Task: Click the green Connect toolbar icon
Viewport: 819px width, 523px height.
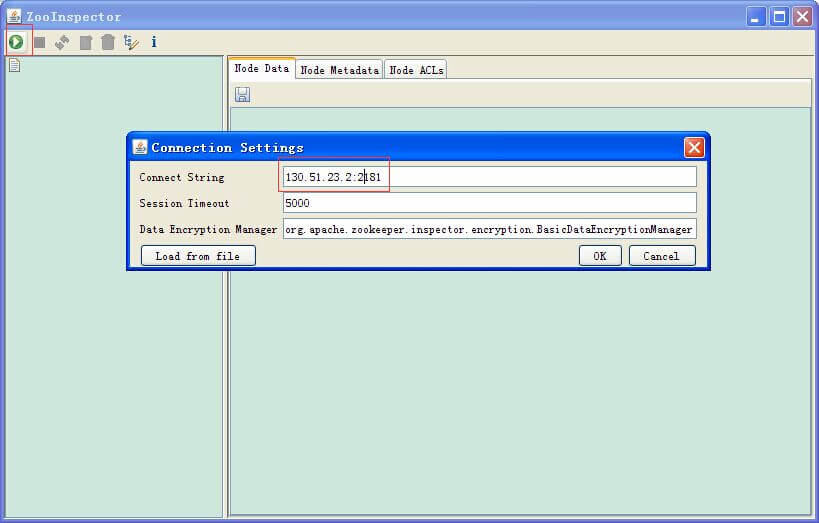Action: click(16, 42)
